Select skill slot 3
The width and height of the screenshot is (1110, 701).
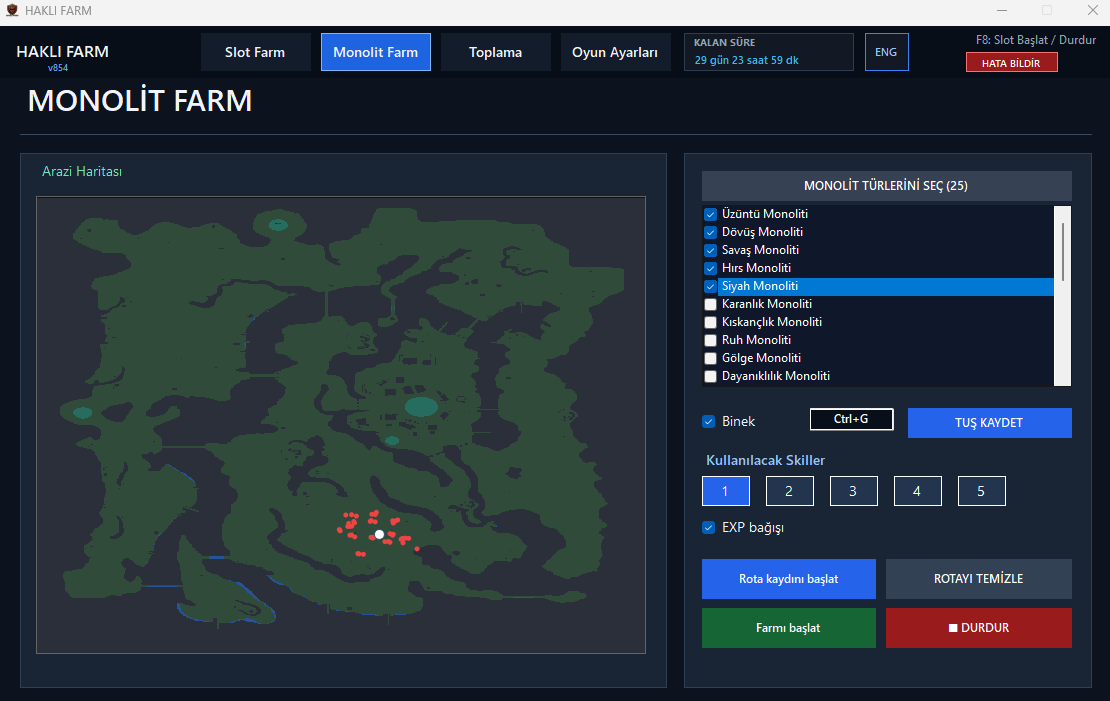click(853, 491)
